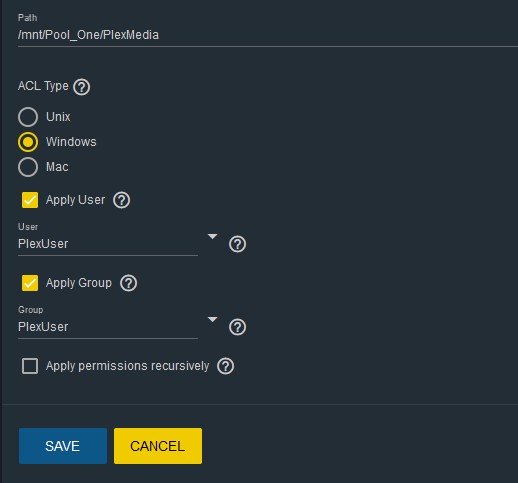Viewport: 518px width, 483px height.
Task: Select the Windows ACL type radio button
Action: coord(28,142)
